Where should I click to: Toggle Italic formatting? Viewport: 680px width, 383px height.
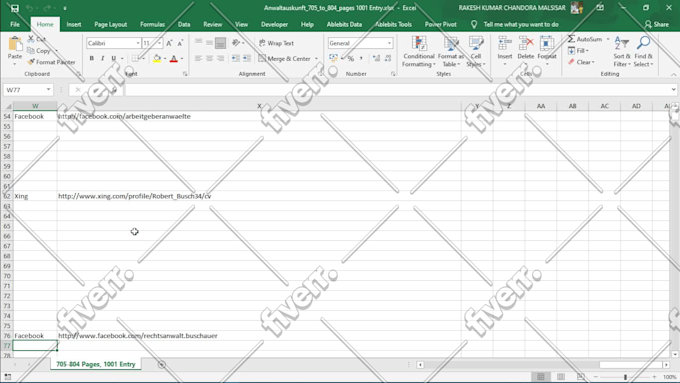click(x=102, y=58)
